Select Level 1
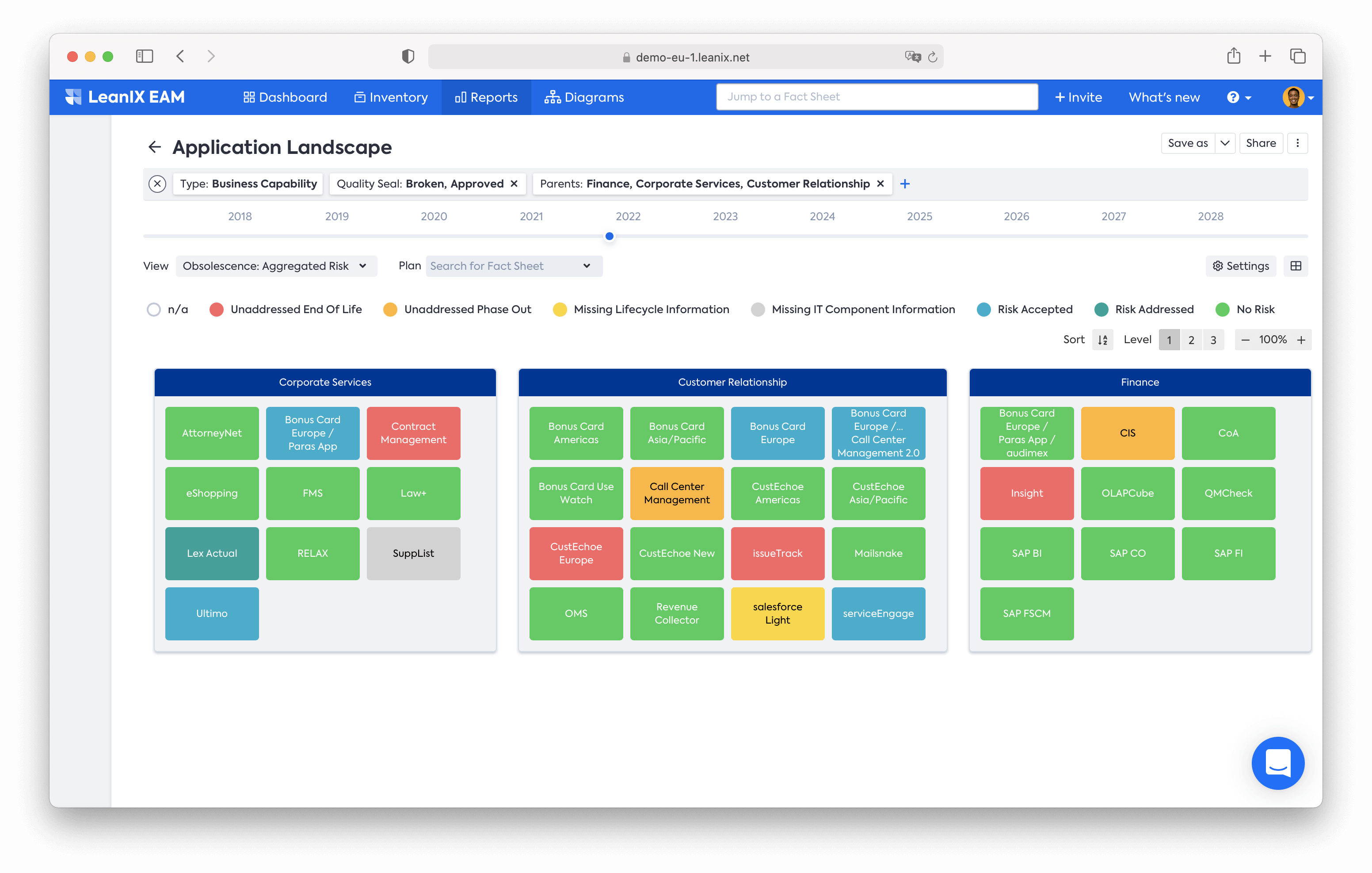The height and width of the screenshot is (873, 1372). pyautogui.click(x=1169, y=340)
